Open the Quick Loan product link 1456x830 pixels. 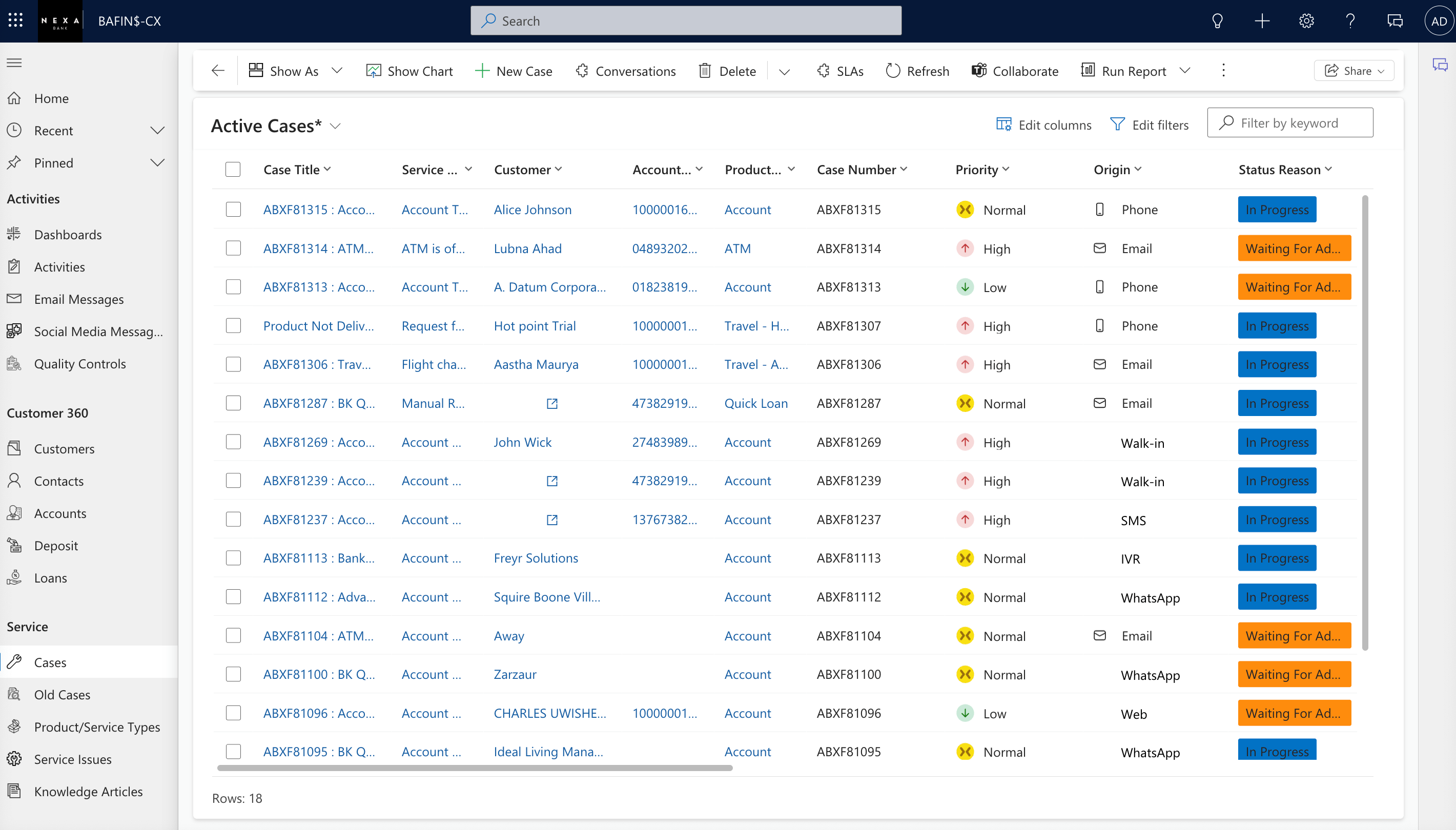(x=756, y=403)
